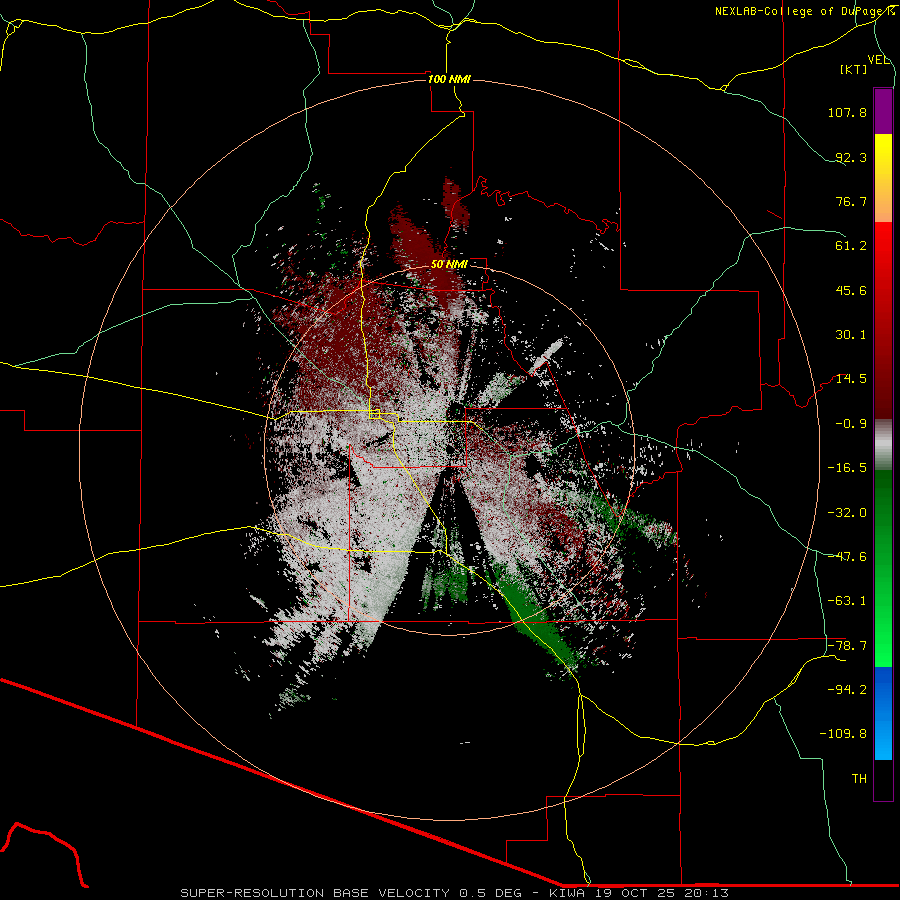Click the 100 NMI range ring label
The height and width of the screenshot is (900, 900).
click(x=449, y=79)
